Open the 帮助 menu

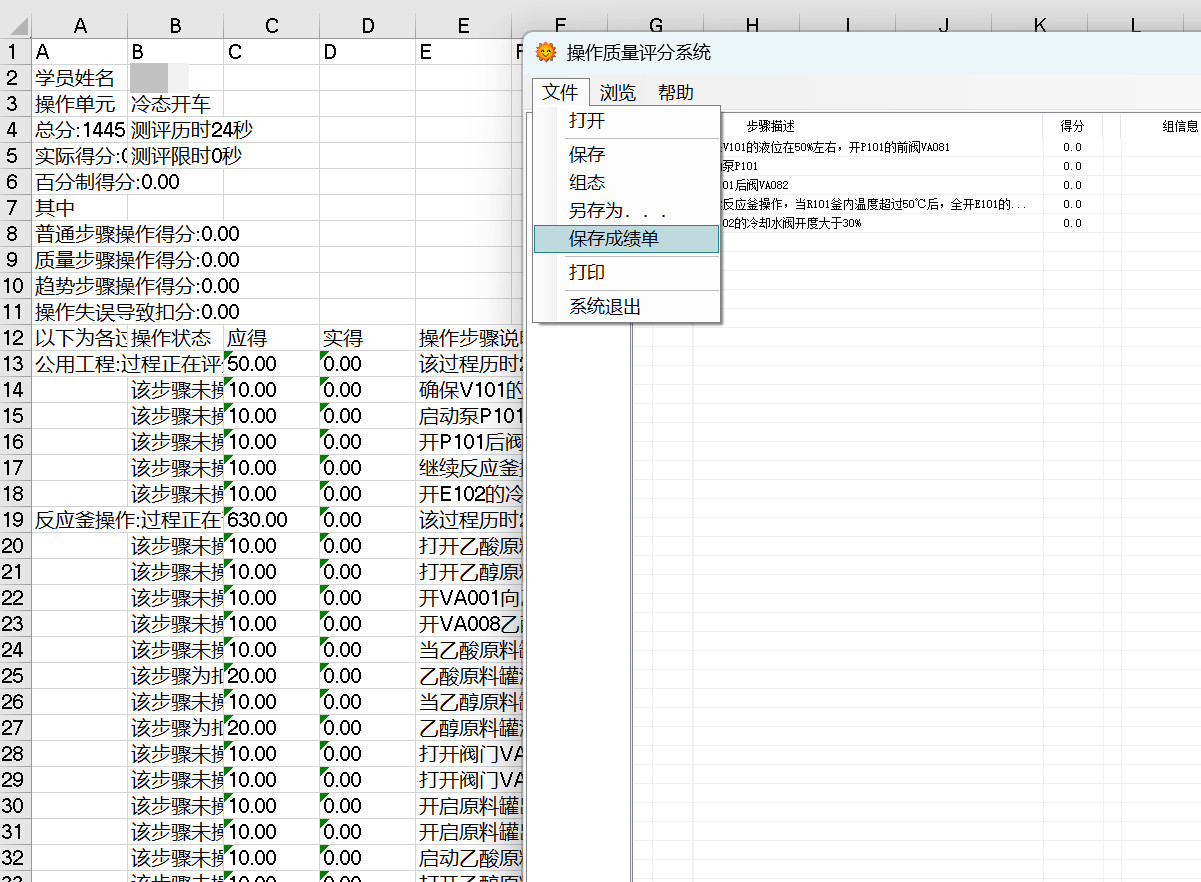(675, 93)
